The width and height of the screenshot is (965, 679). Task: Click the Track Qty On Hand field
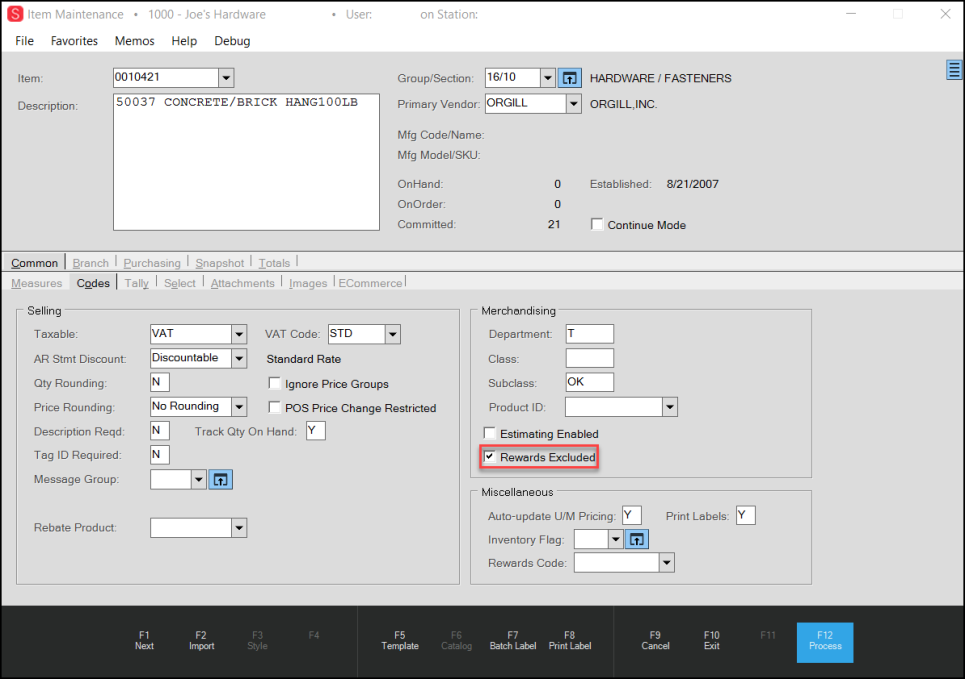(316, 430)
